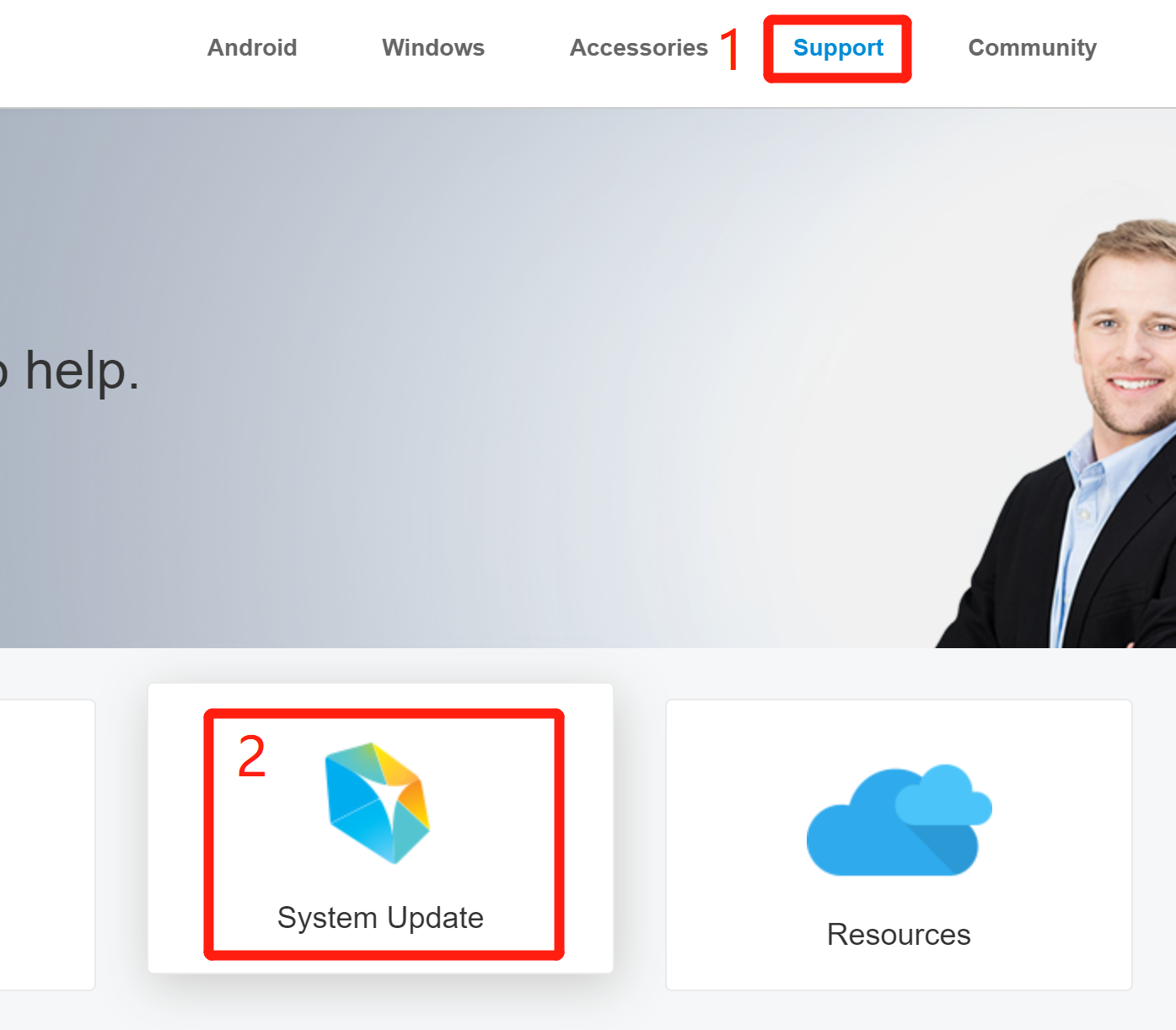
Task: Go to the Community section
Action: pyautogui.click(x=1032, y=48)
